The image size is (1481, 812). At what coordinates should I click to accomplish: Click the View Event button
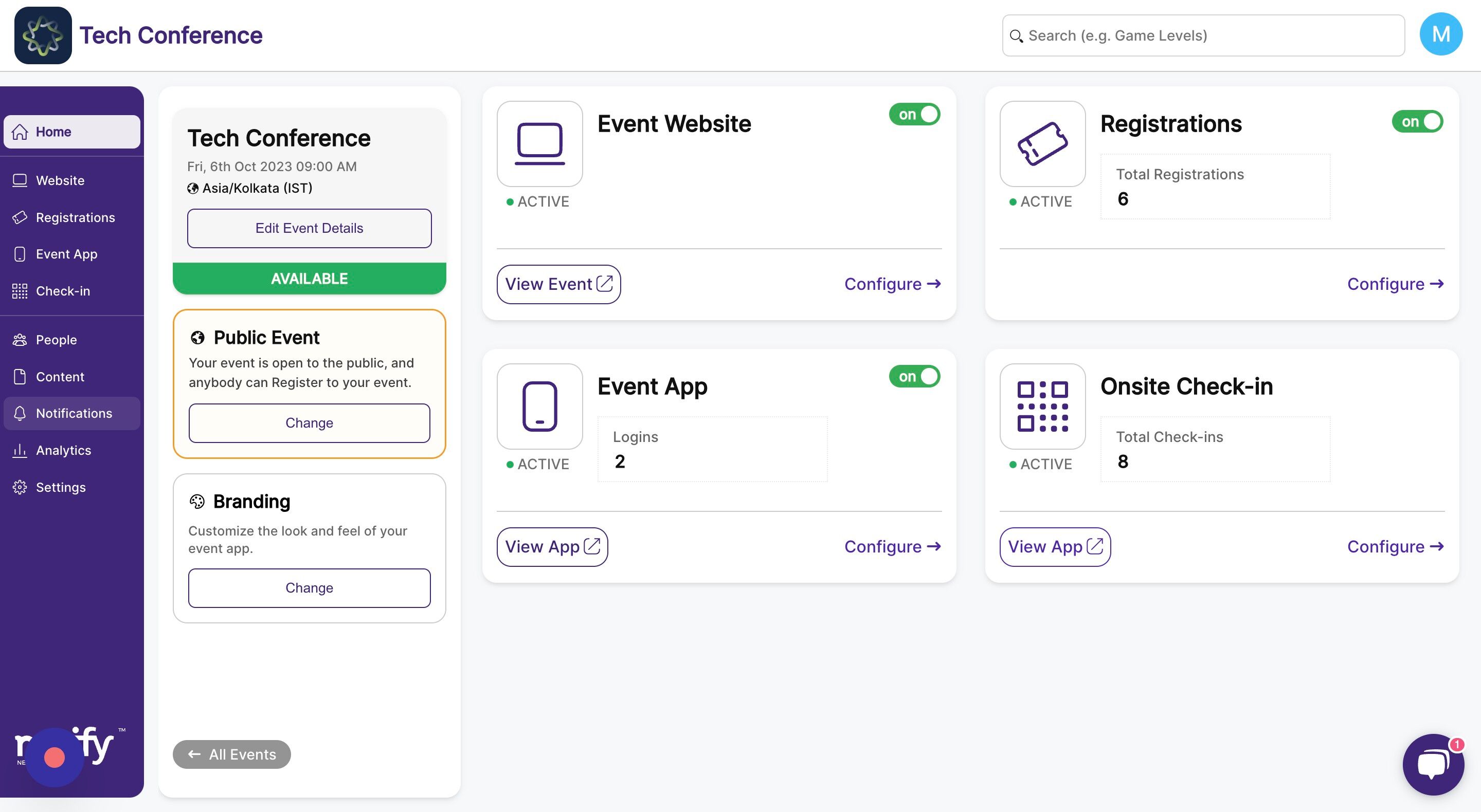558,284
